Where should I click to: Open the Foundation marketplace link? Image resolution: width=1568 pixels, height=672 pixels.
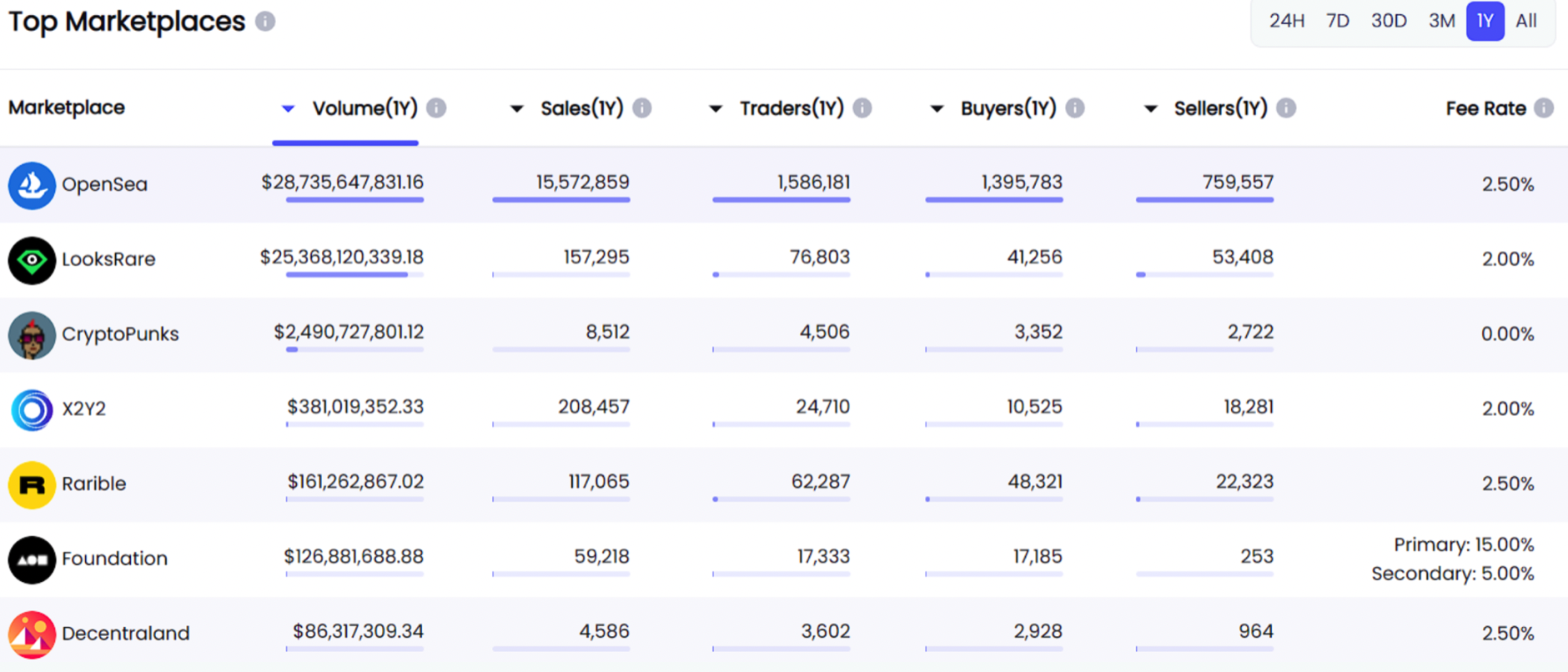114,559
